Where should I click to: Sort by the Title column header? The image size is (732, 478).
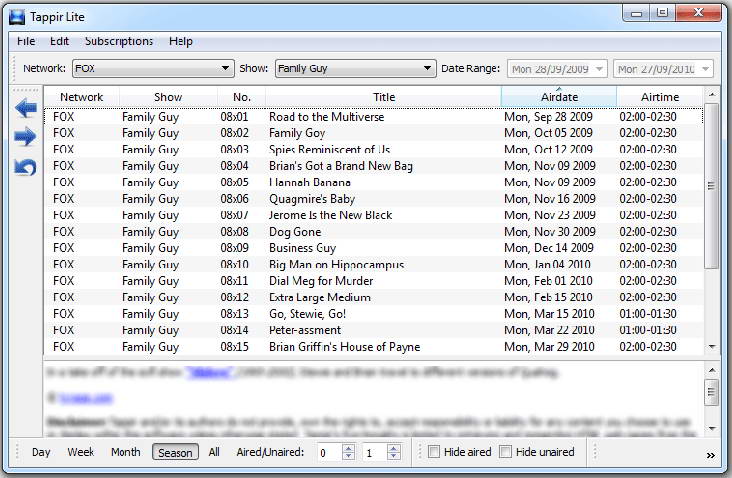384,97
